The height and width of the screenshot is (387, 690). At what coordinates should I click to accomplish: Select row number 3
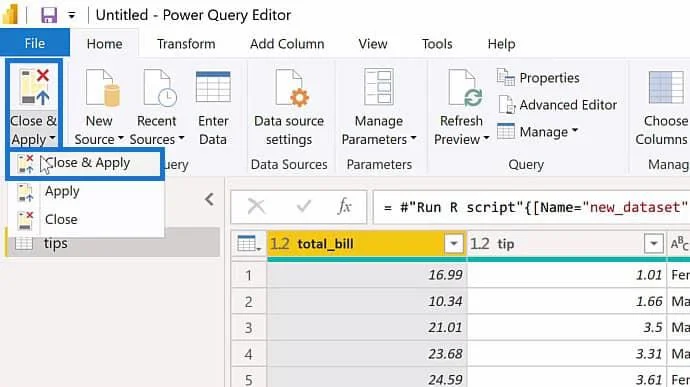tap(249, 328)
